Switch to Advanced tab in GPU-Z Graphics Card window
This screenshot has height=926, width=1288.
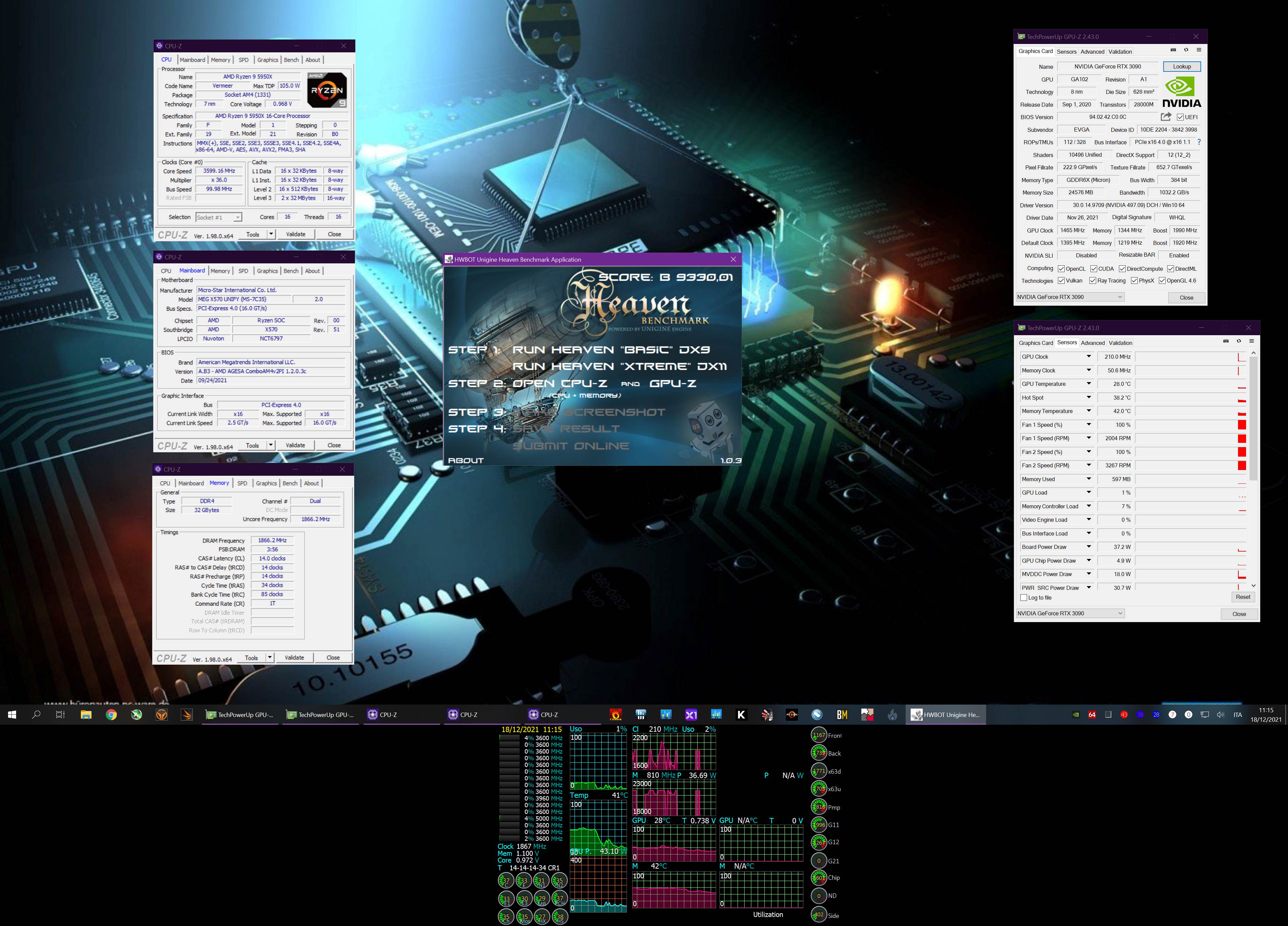(1092, 52)
